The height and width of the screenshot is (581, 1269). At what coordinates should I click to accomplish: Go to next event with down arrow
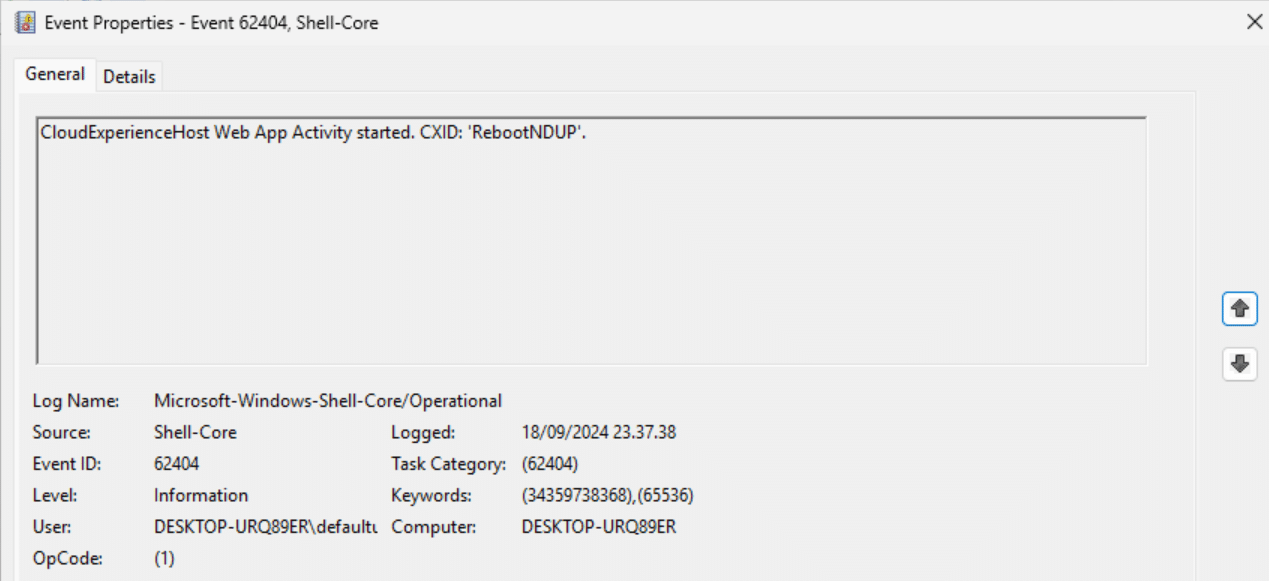[1240, 364]
